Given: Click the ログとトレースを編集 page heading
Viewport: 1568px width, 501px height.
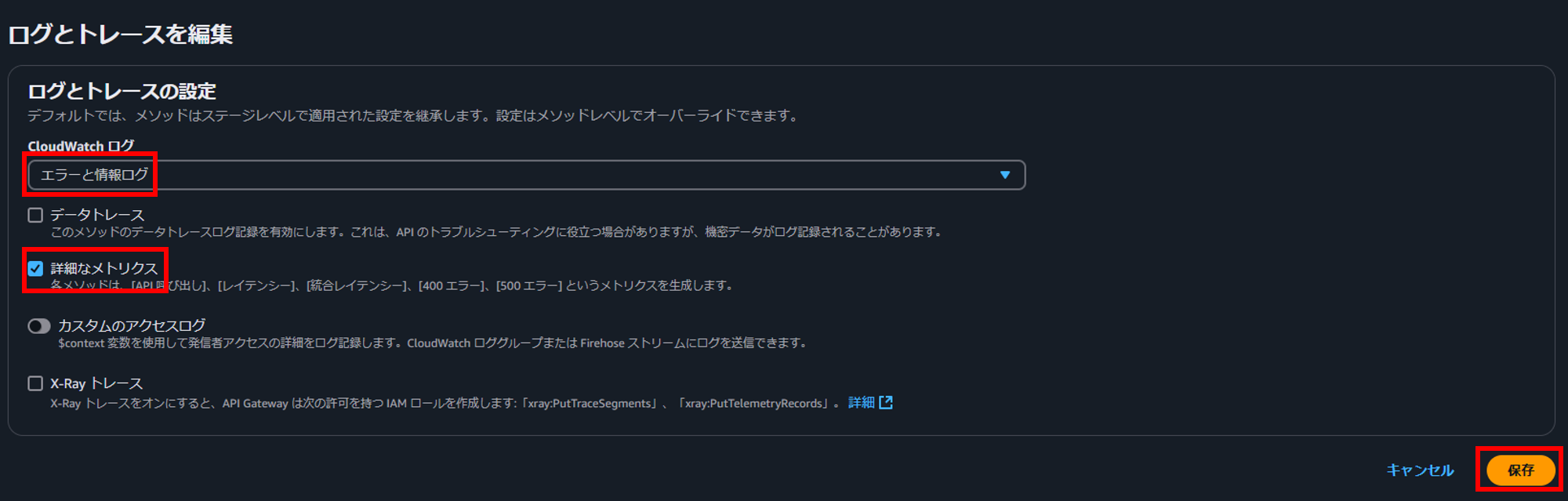Looking at the screenshot, I should (x=120, y=34).
